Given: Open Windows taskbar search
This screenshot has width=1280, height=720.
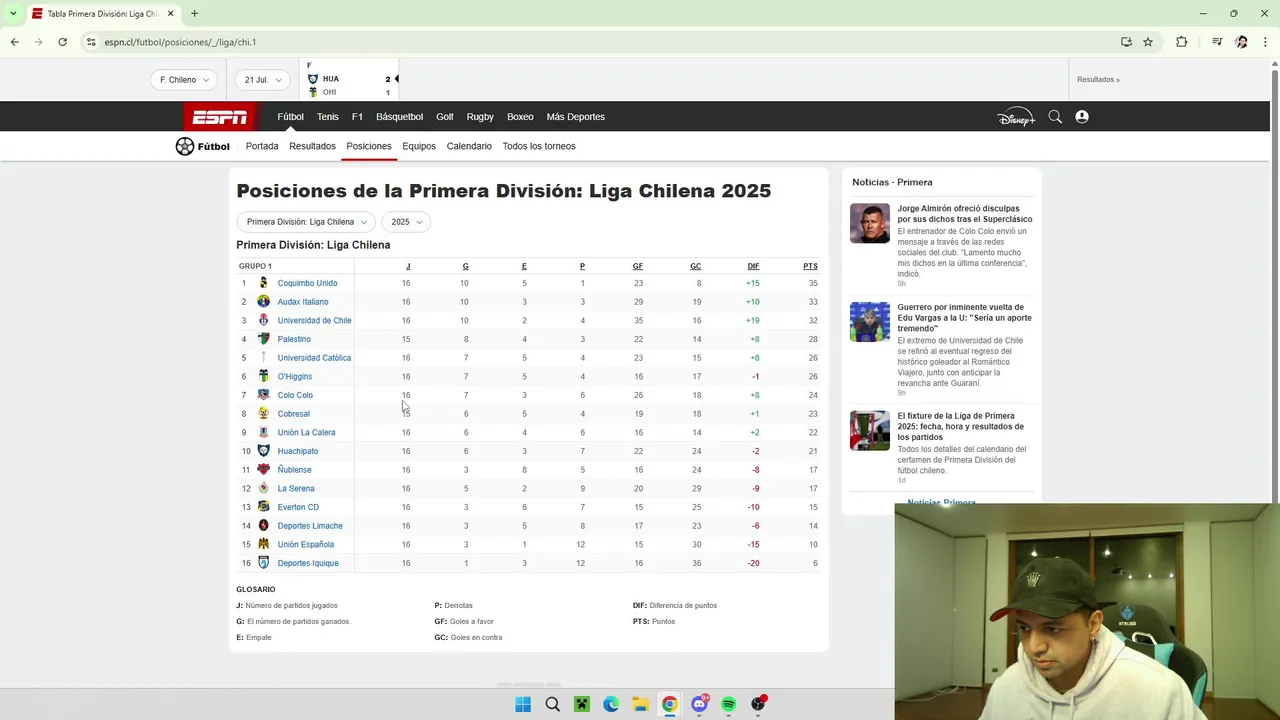Looking at the screenshot, I should (x=553, y=704).
